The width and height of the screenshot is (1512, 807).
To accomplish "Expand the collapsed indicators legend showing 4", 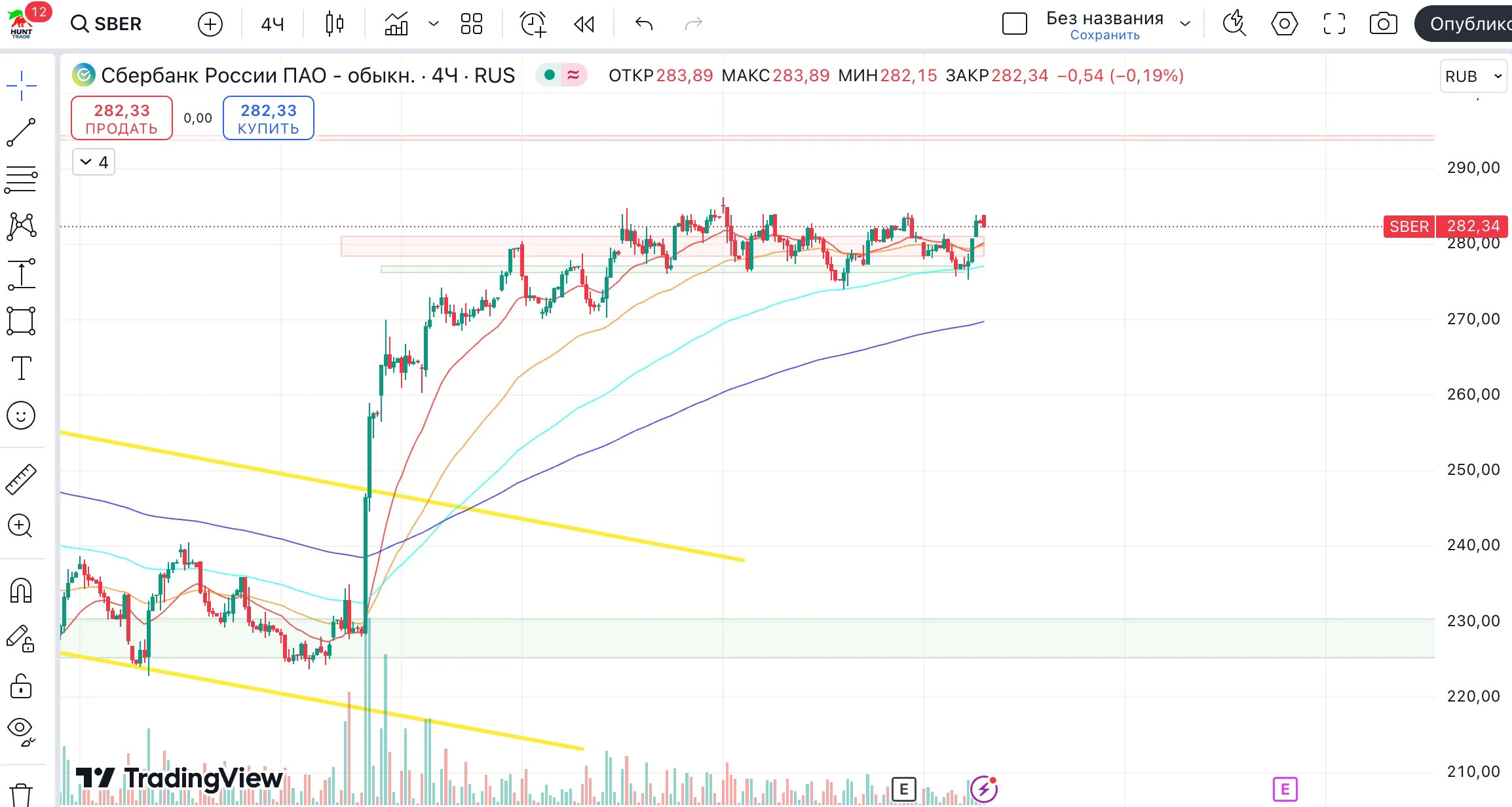I will pyautogui.click(x=94, y=162).
